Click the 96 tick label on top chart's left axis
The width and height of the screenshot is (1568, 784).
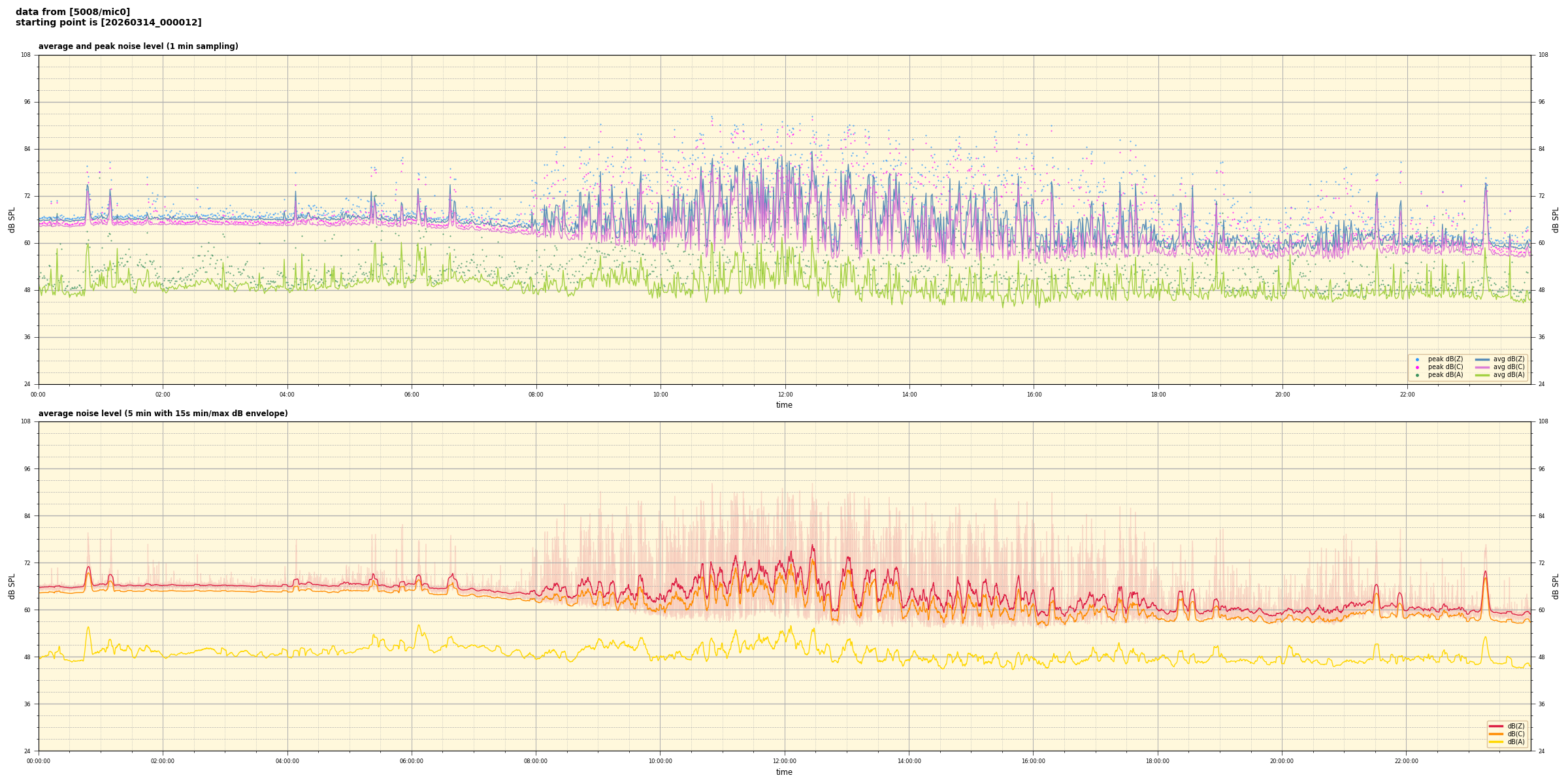pyautogui.click(x=26, y=102)
